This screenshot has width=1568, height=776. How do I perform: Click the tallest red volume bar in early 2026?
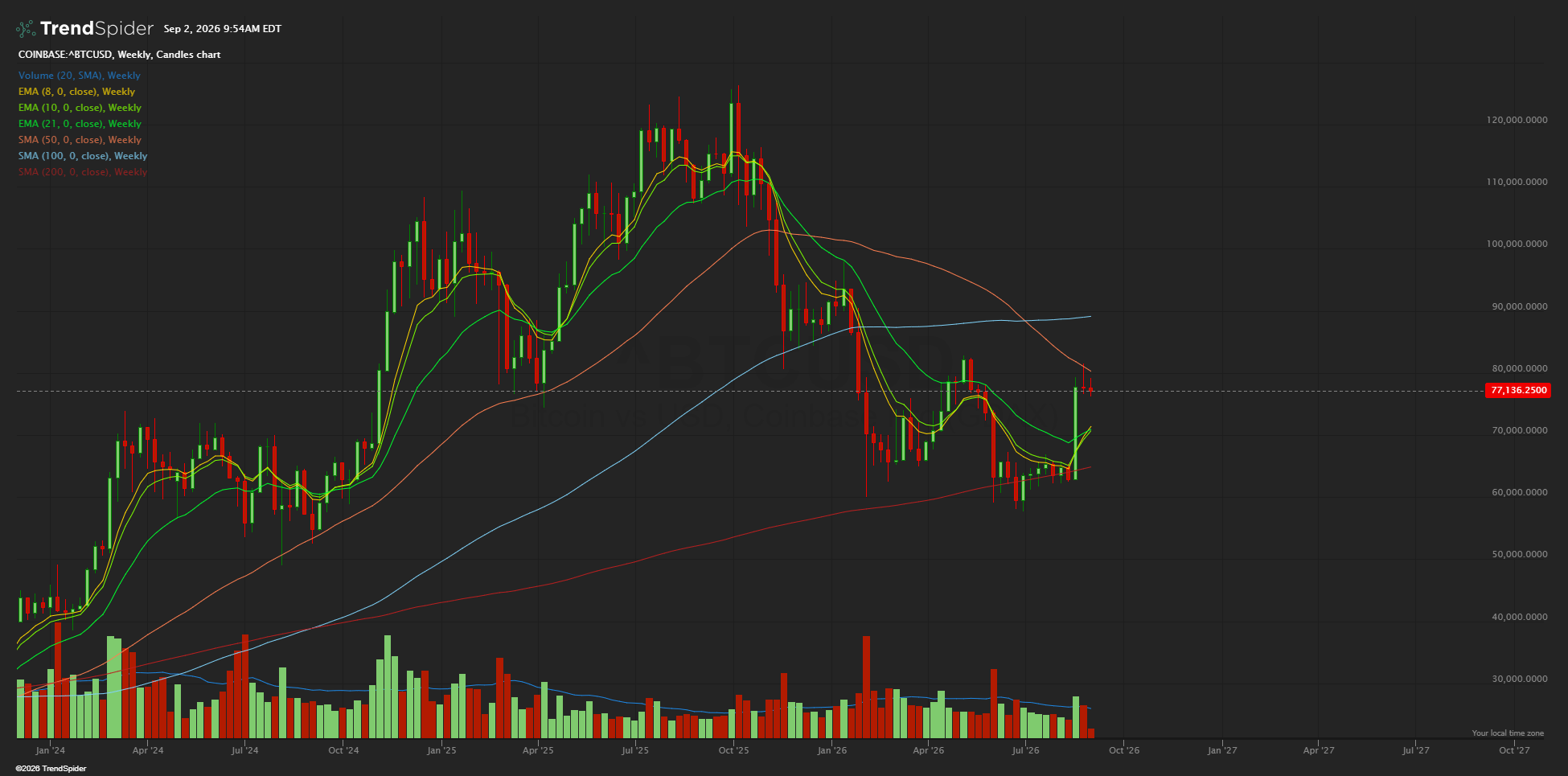coord(866,688)
